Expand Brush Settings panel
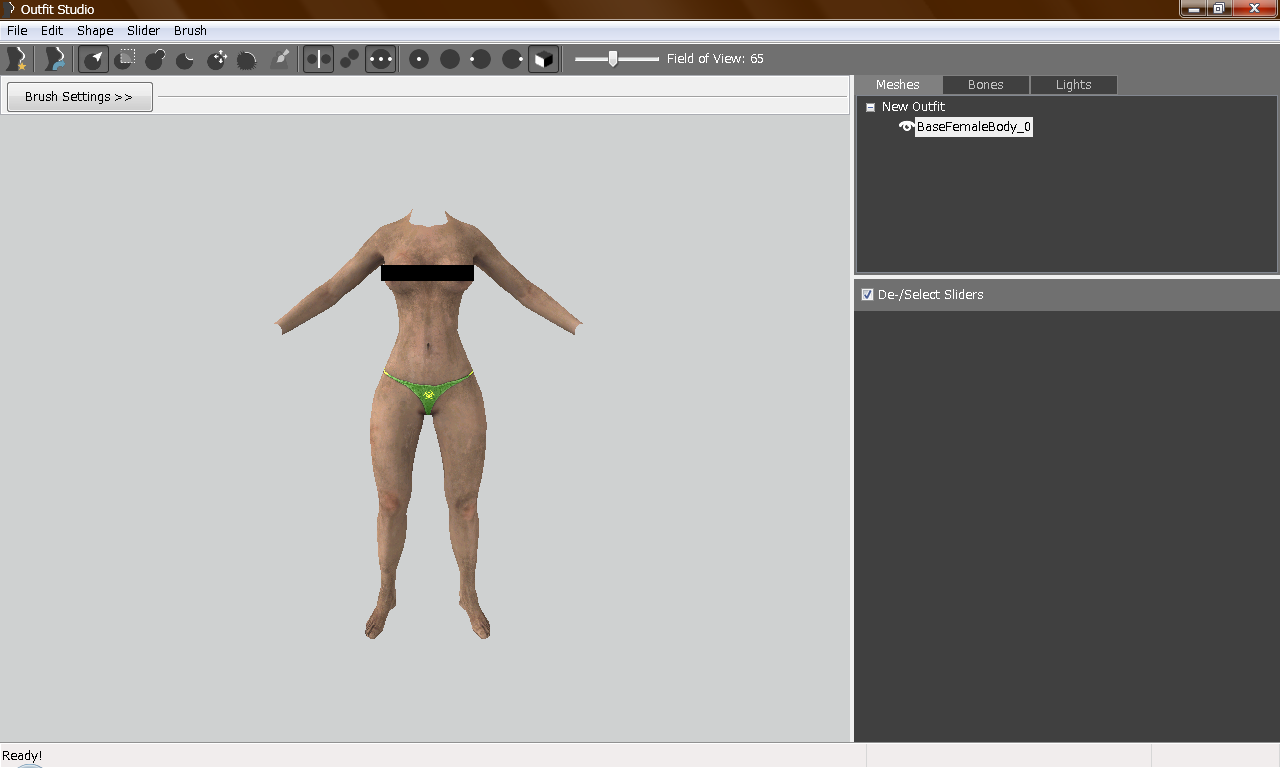 pos(79,97)
